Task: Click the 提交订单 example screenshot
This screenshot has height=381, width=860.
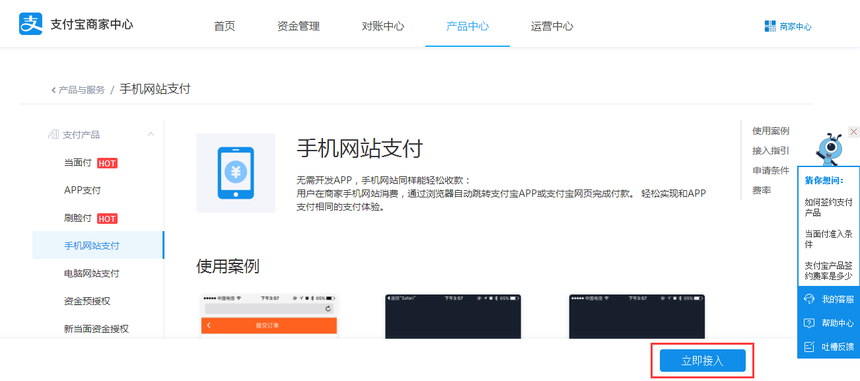Action: tap(269, 316)
